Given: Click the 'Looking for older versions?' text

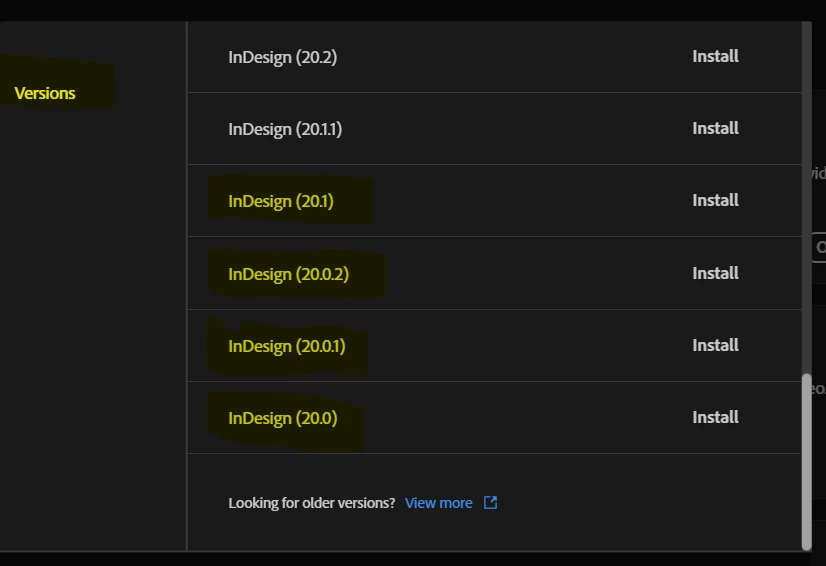Looking at the screenshot, I should [x=311, y=503].
